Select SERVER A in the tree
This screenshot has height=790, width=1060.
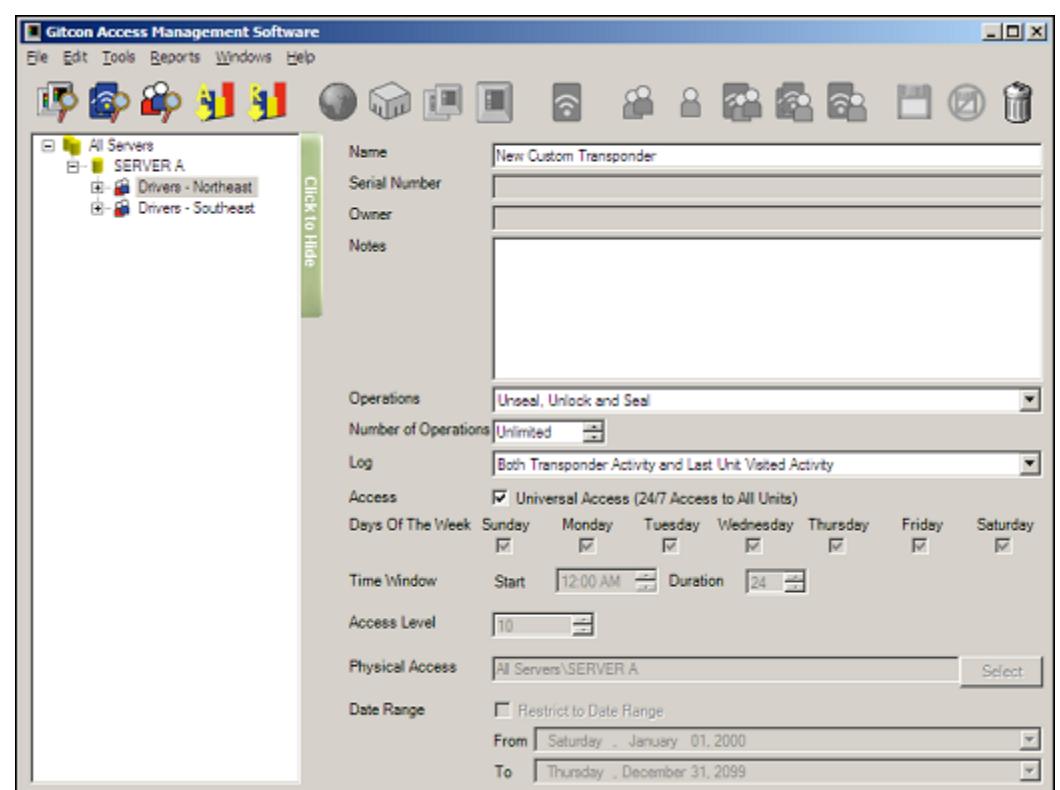[x=149, y=166]
